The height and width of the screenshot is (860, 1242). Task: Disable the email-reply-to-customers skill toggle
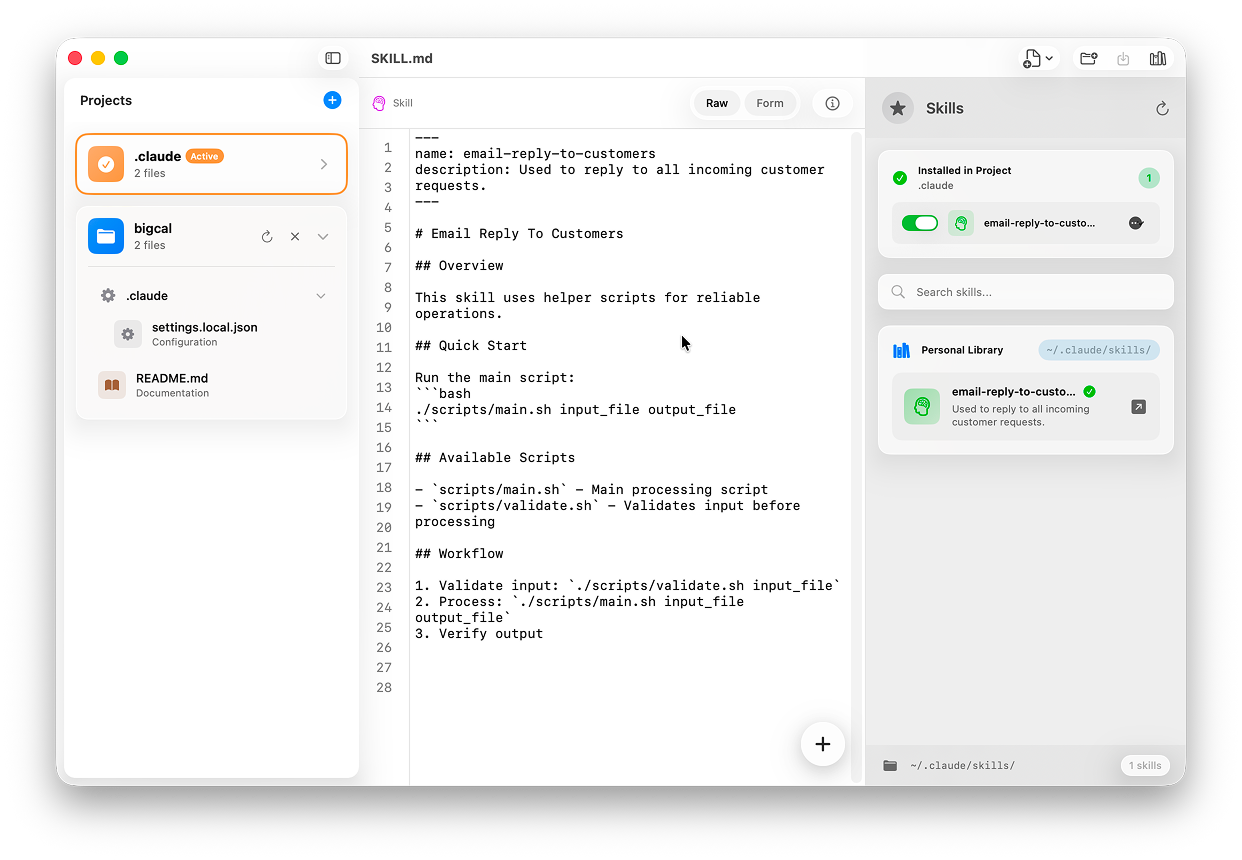(919, 223)
